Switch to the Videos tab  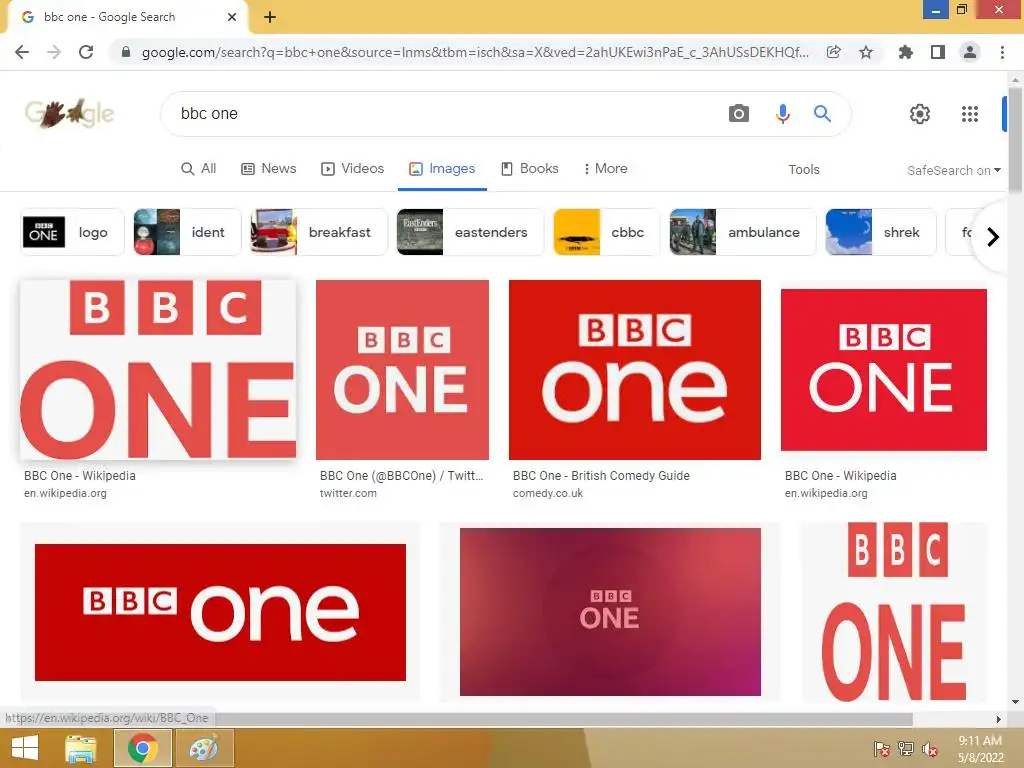point(353,168)
